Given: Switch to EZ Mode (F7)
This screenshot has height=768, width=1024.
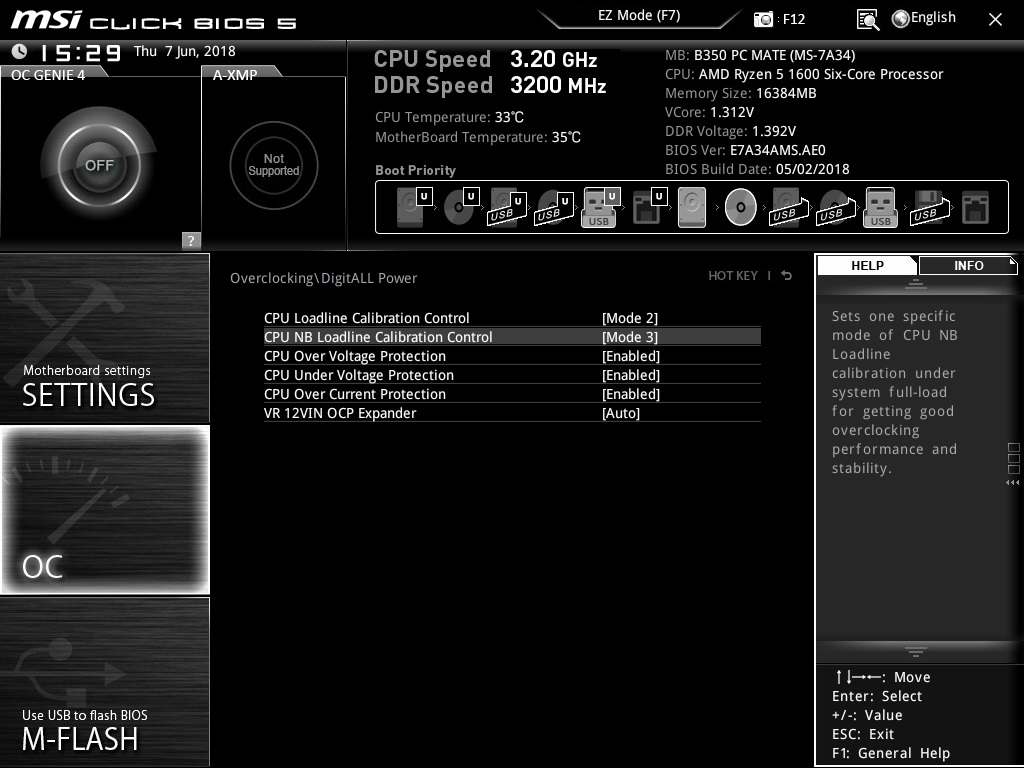Looking at the screenshot, I should (639, 15).
